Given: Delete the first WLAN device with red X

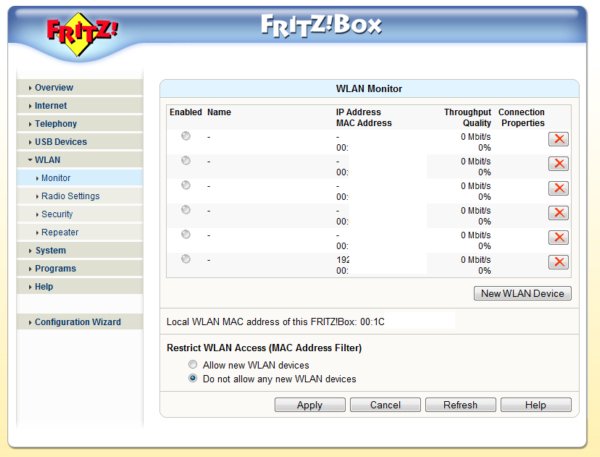Looking at the screenshot, I should (x=559, y=139).
